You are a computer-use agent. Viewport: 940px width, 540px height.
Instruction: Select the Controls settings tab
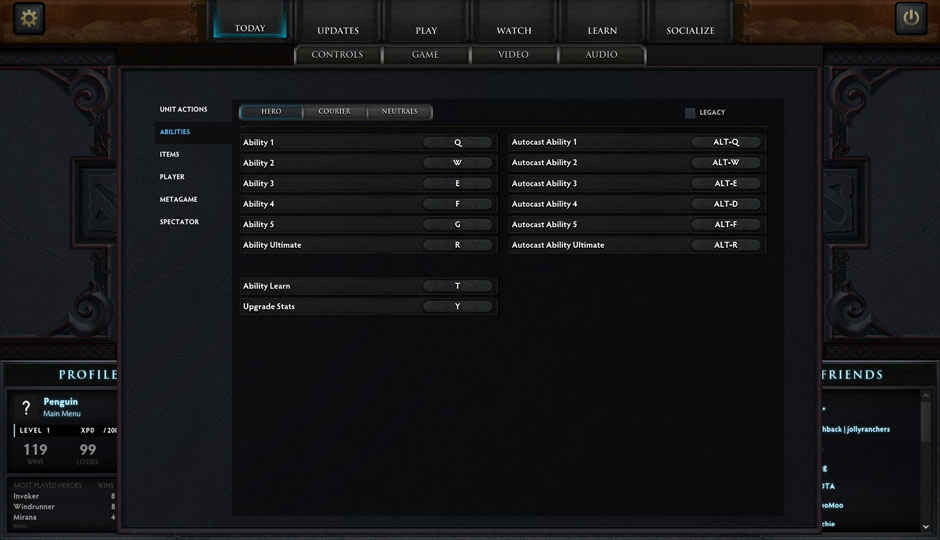click(338, 55)
